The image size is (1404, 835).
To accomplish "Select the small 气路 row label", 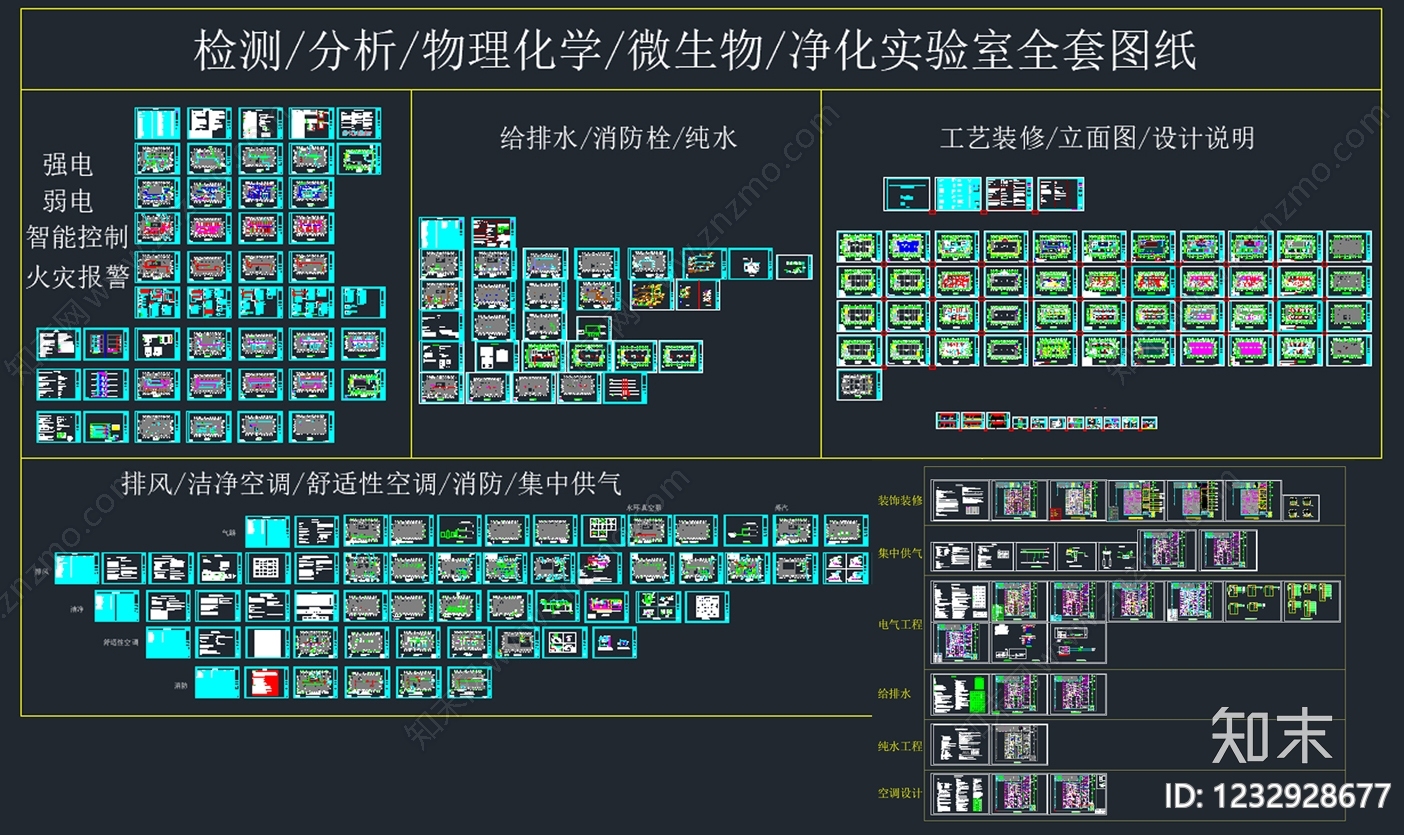I will click(x=229, y=532).
